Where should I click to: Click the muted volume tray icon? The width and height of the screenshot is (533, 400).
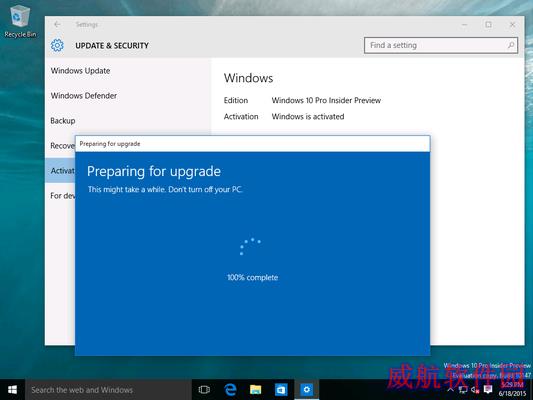(x=475, y=390)
